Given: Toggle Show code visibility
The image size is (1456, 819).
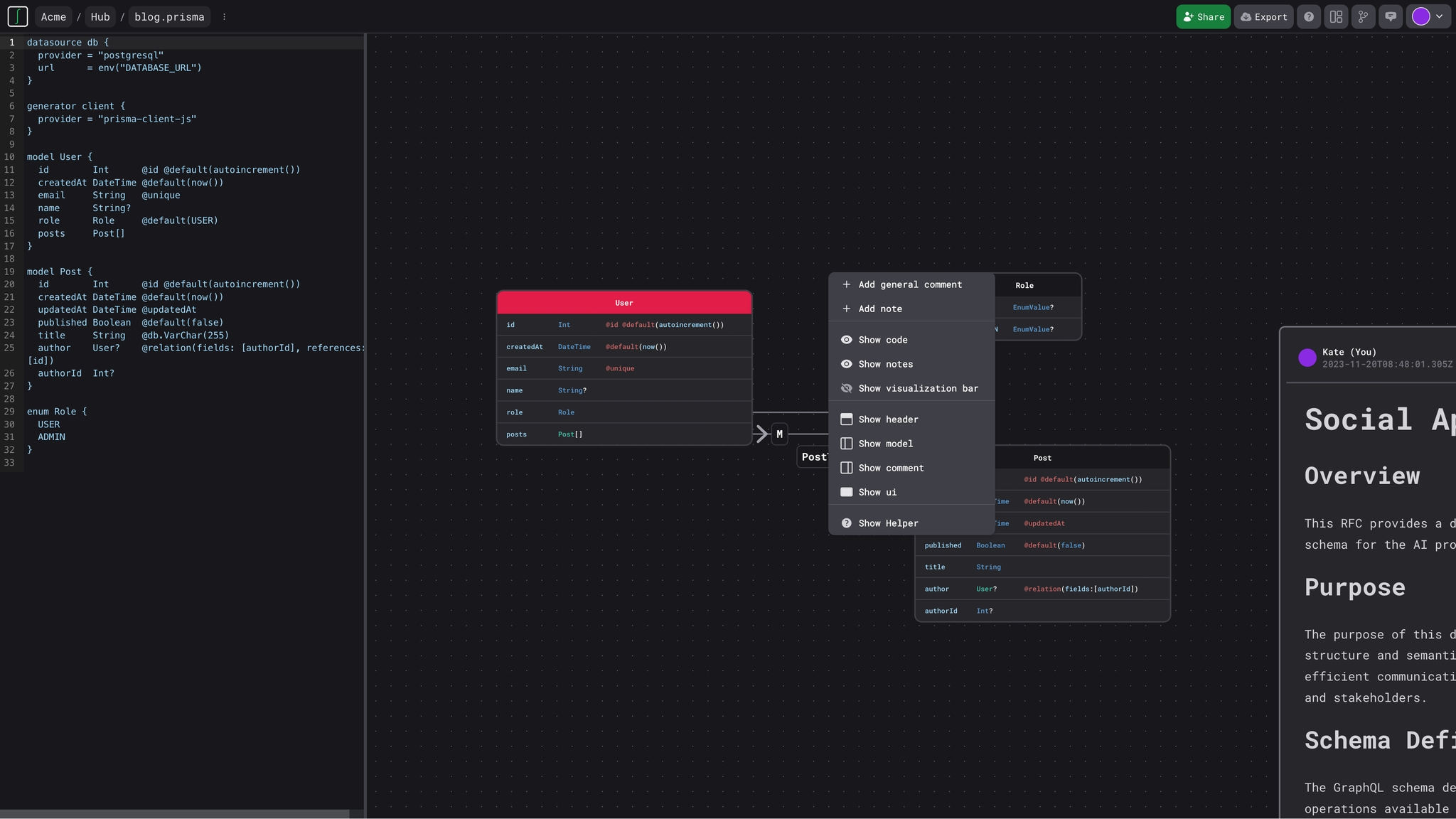Looking at the screenshot, I should (x=882, y=340).
